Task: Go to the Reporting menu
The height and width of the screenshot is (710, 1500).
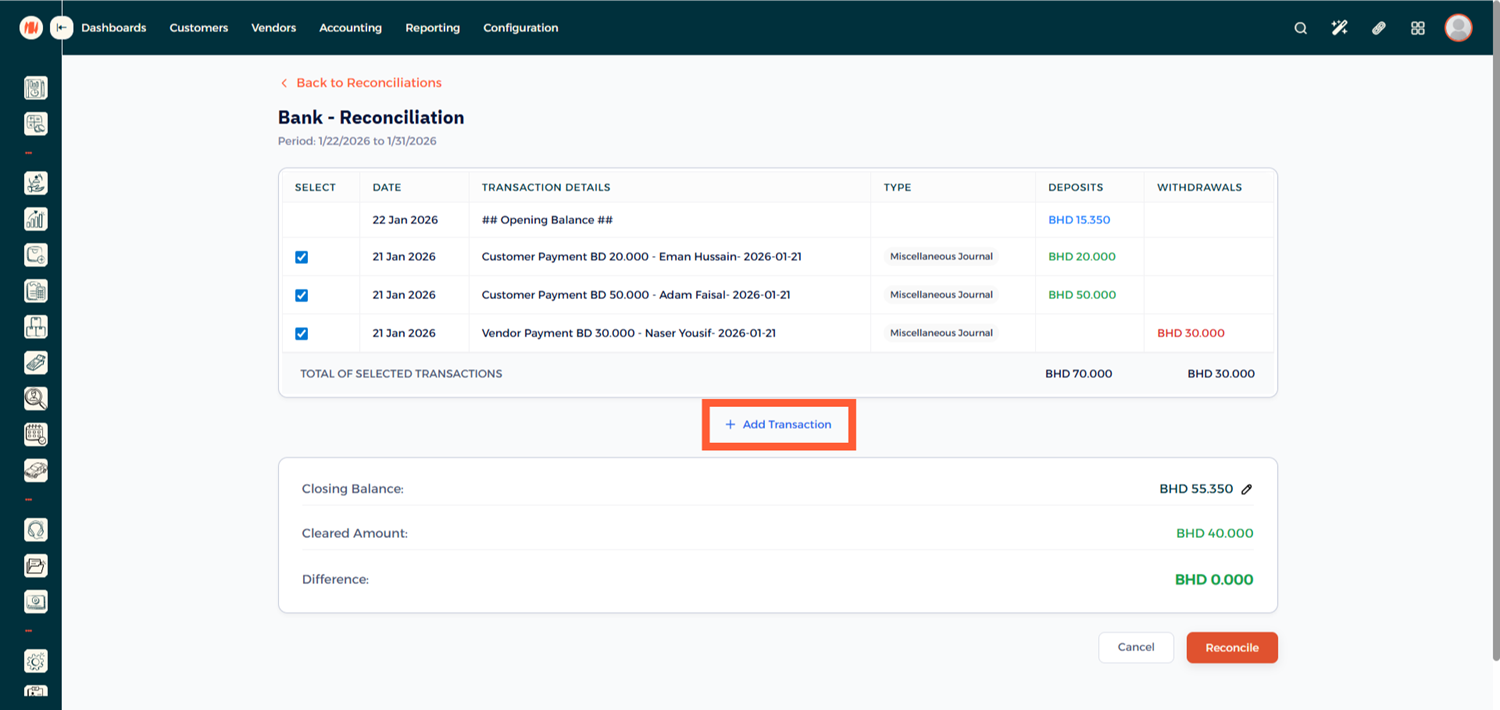Action: 432,28
